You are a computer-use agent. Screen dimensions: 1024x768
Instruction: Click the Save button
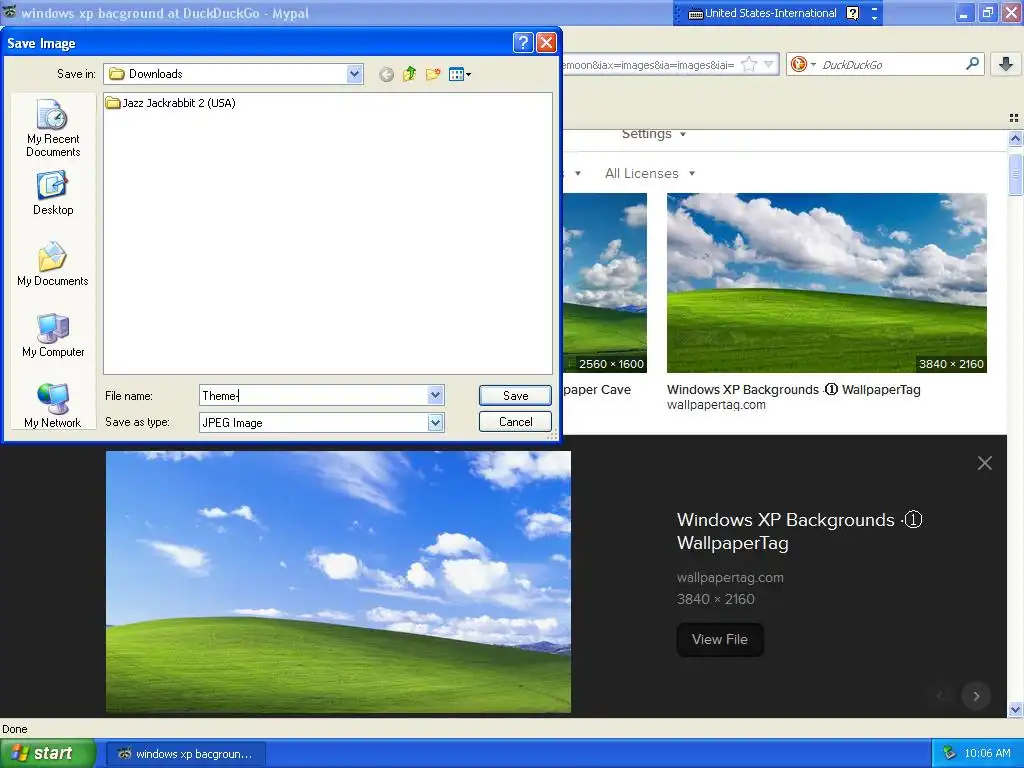515,395
